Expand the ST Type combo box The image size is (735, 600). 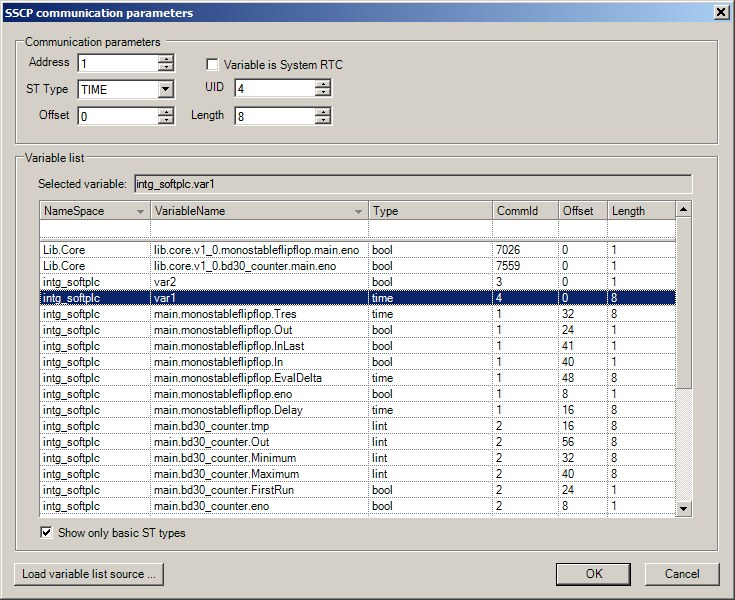click(166, 89)
